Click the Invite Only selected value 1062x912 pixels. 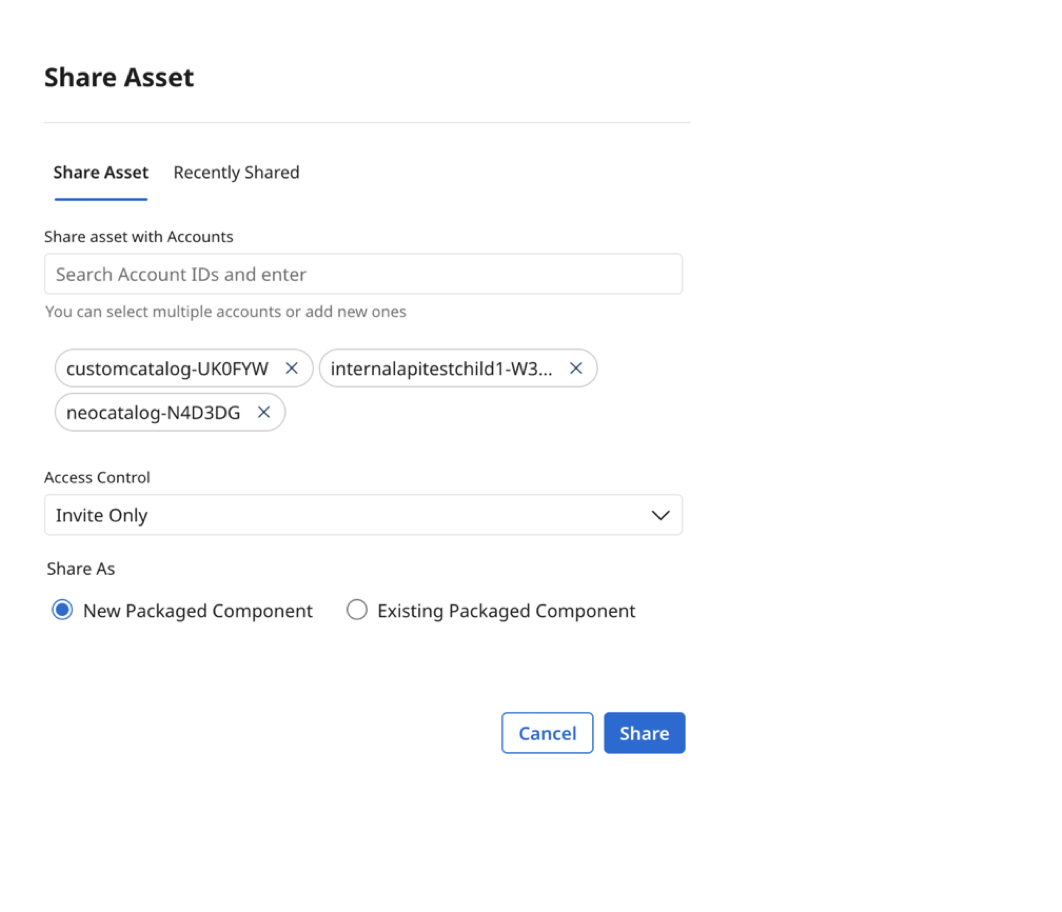pyautogui.click(x=102, y=516)
